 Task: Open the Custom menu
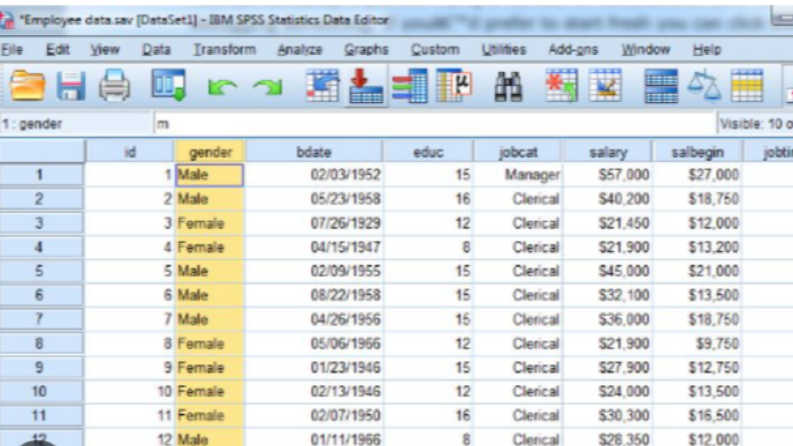pyautogui.click(x=435, y=50)
